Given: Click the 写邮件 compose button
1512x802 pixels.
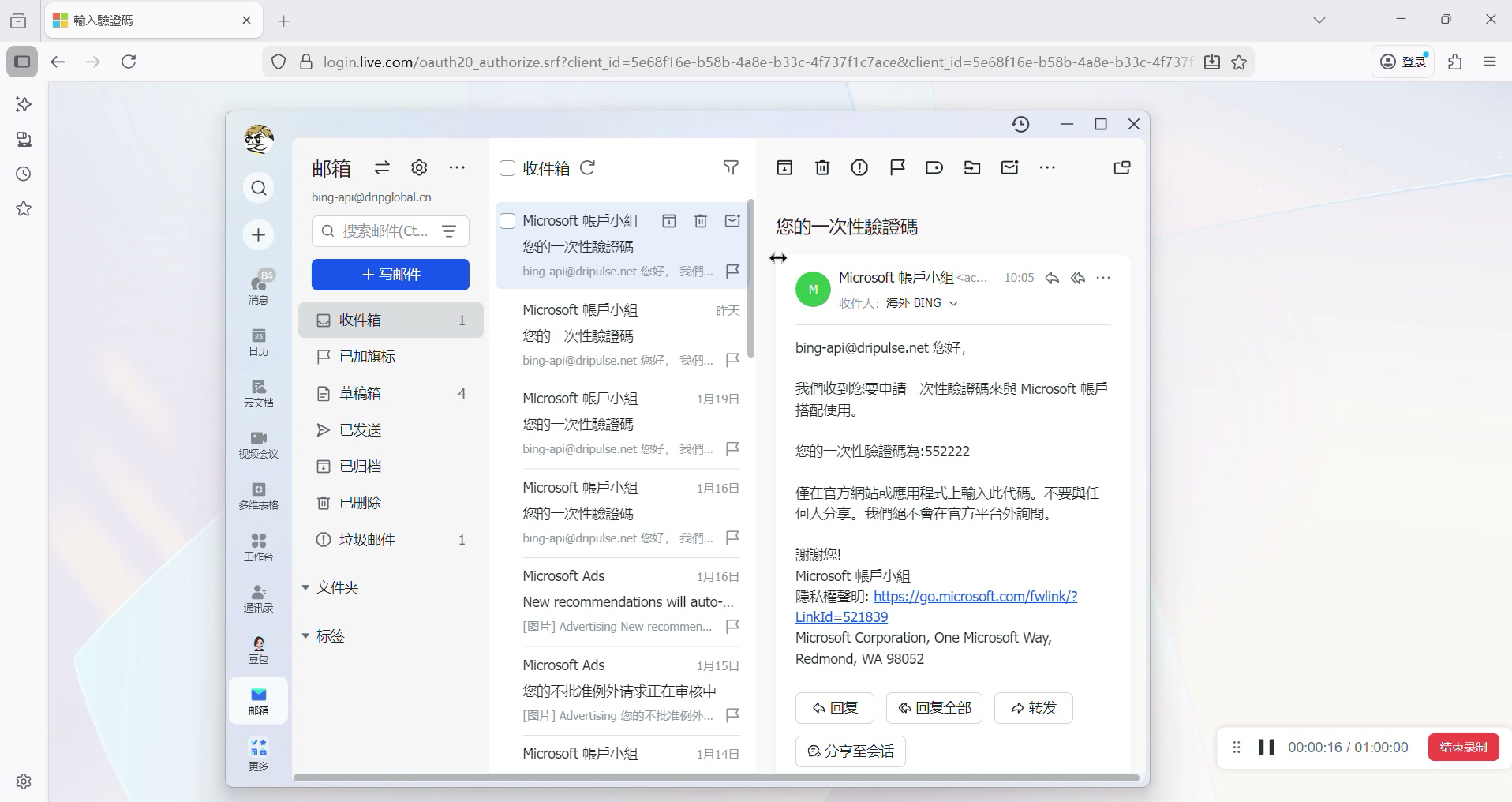Looking at the screenshot, I should click(391, 274).
